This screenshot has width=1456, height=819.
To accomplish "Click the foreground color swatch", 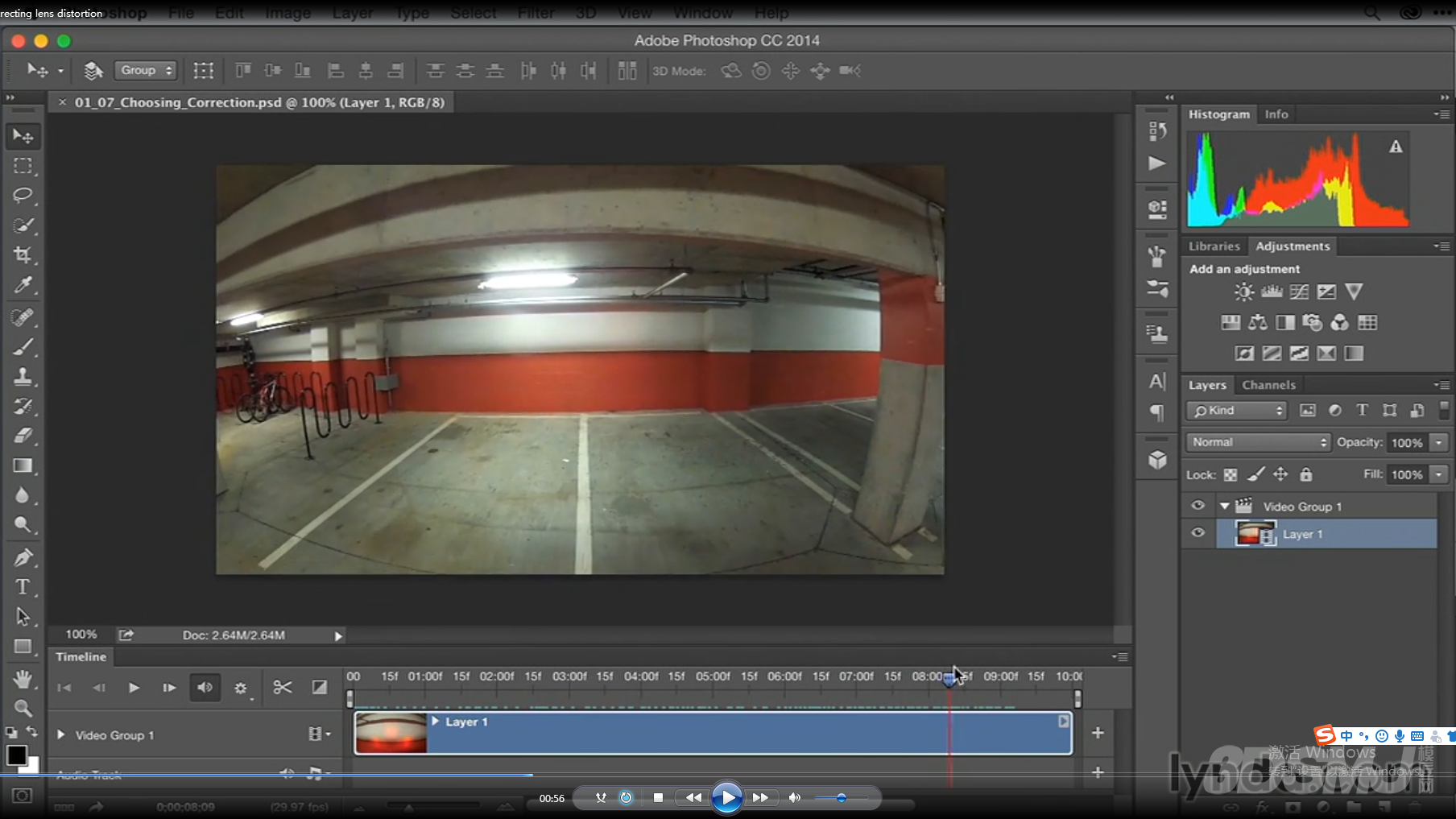I will click(16, 755).
